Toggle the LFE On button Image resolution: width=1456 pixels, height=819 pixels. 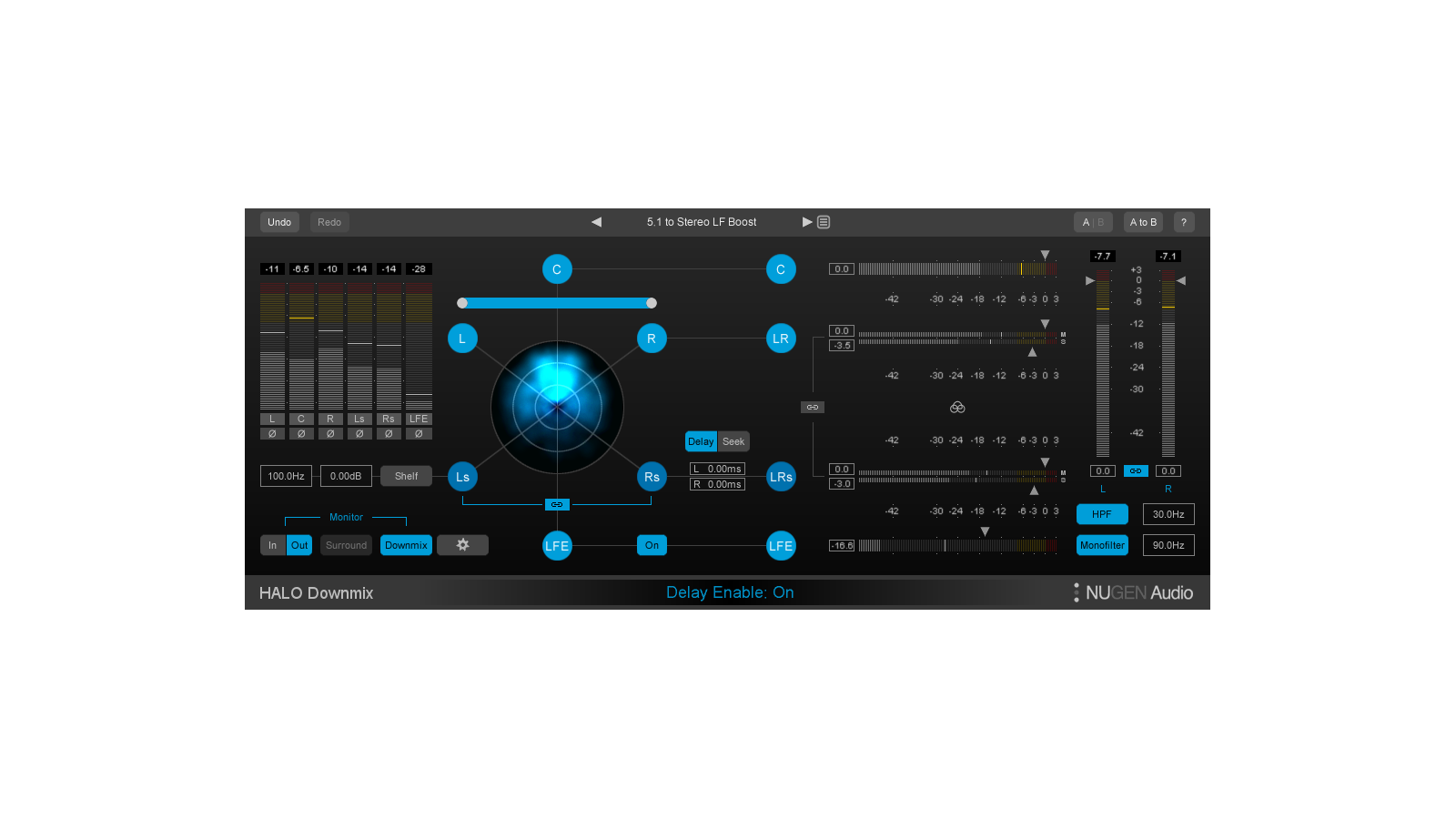(652, 545)
